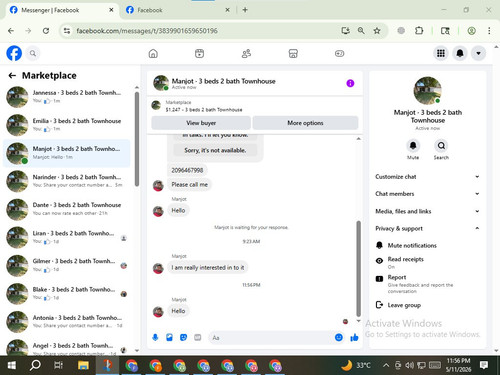Send a thumbs-up like

point(354,338)
